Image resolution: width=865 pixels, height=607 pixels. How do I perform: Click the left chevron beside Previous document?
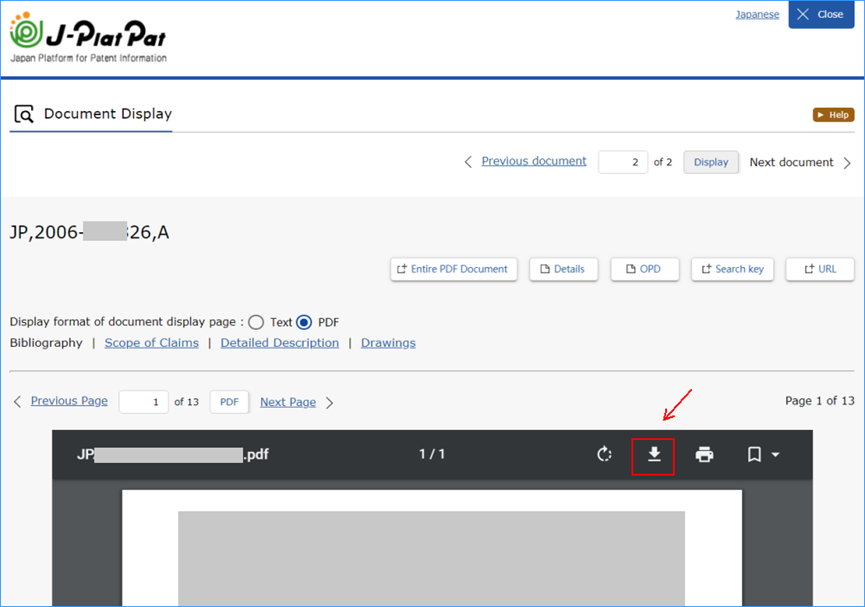[x=468, y=162]
